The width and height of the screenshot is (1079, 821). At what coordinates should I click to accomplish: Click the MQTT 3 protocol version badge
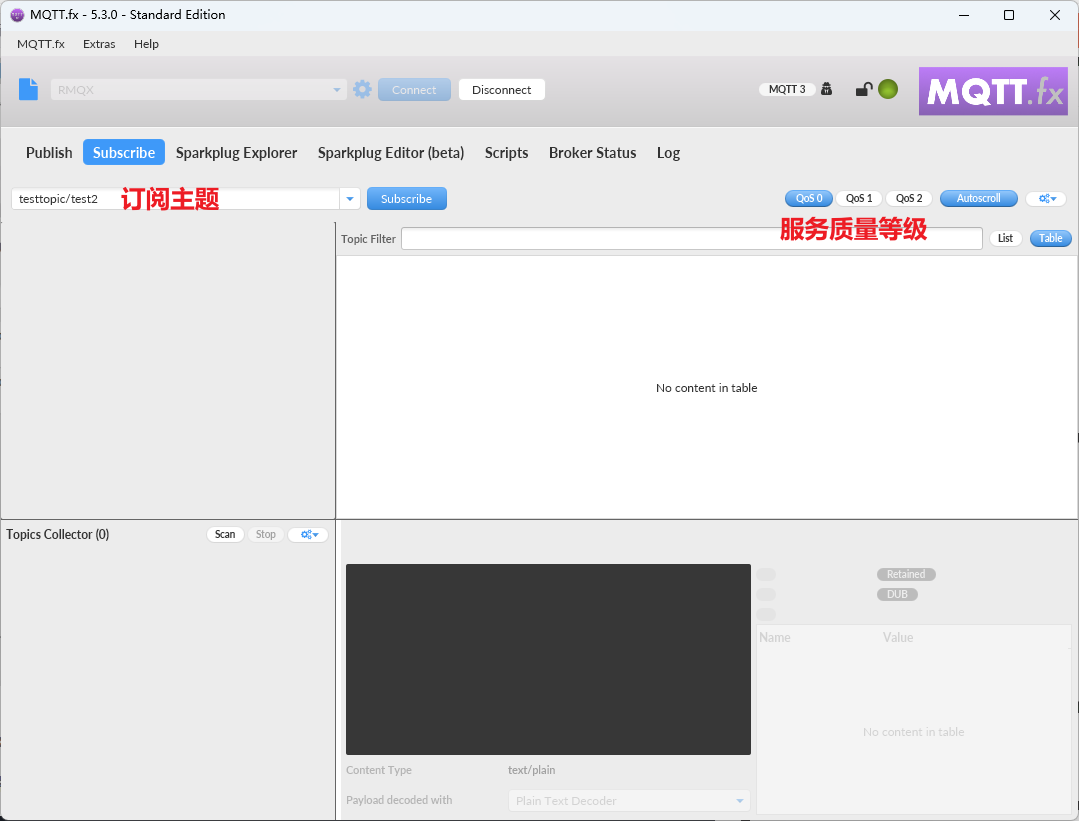787,89
